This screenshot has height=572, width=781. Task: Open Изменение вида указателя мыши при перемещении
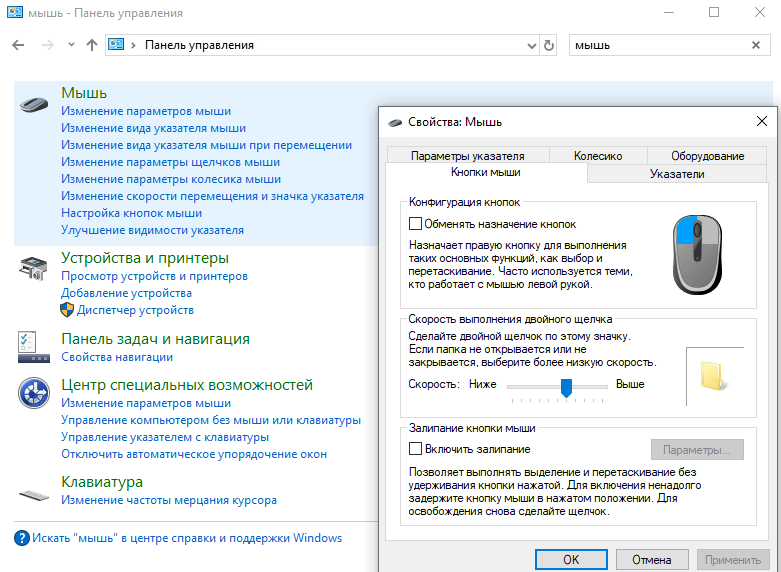pyautogui.click(x=207, y=145)
